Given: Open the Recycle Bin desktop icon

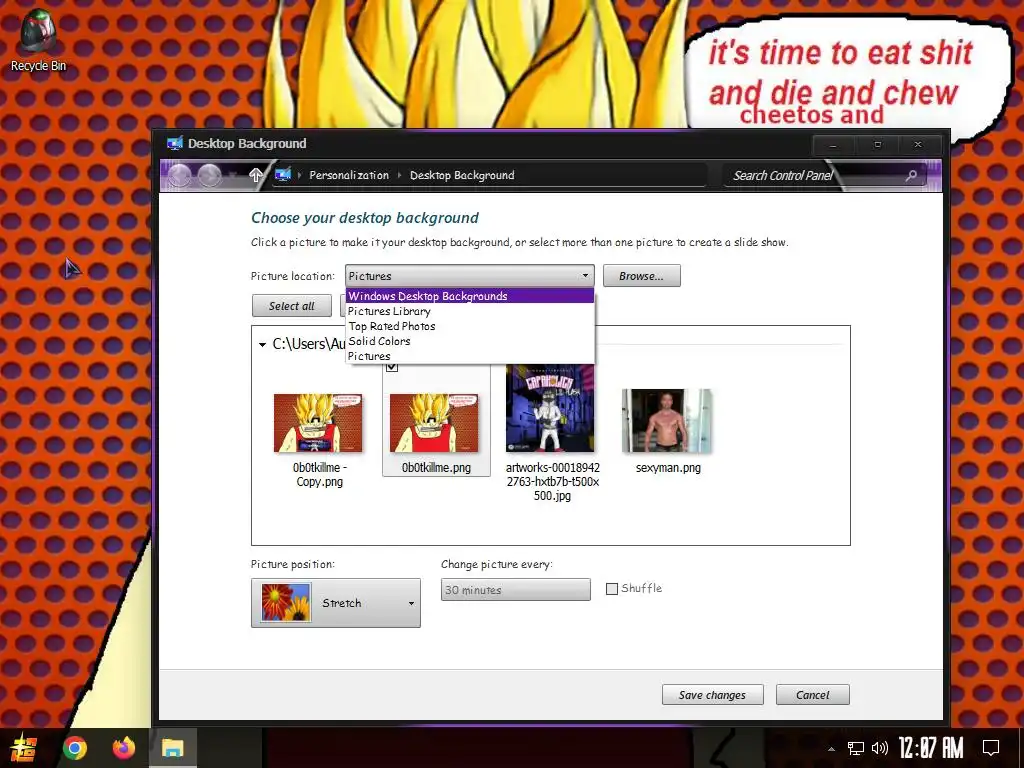Looking at the screenshot, I should click(x=38, y=40).
